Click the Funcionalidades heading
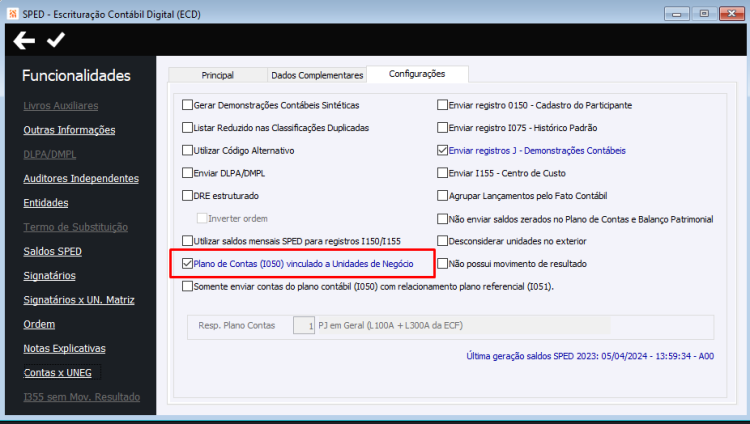The width and height of the screenshot is (750, 424). [x=77, y=76]
